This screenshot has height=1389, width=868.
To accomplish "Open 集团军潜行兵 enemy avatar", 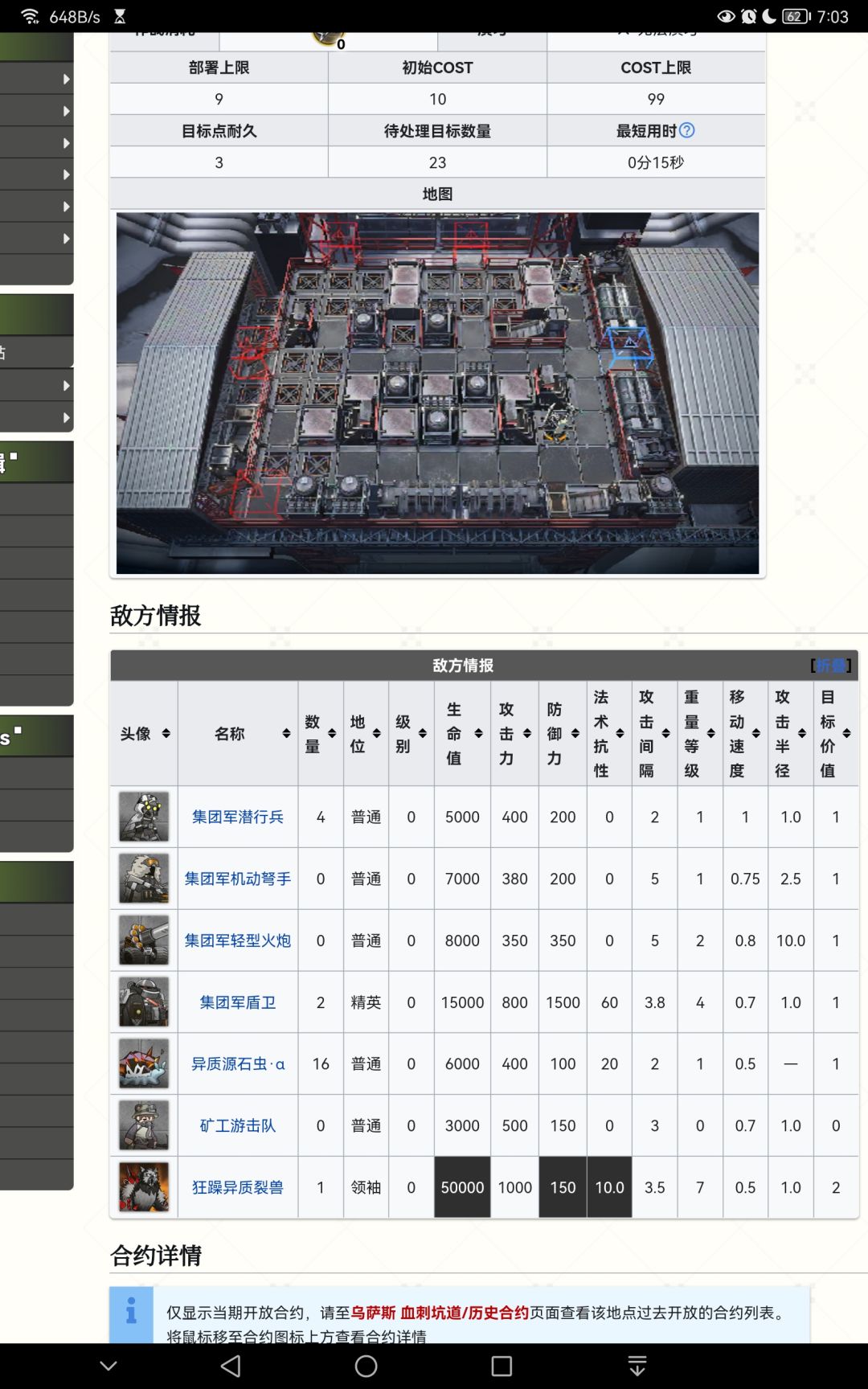I will coord(144,817).
